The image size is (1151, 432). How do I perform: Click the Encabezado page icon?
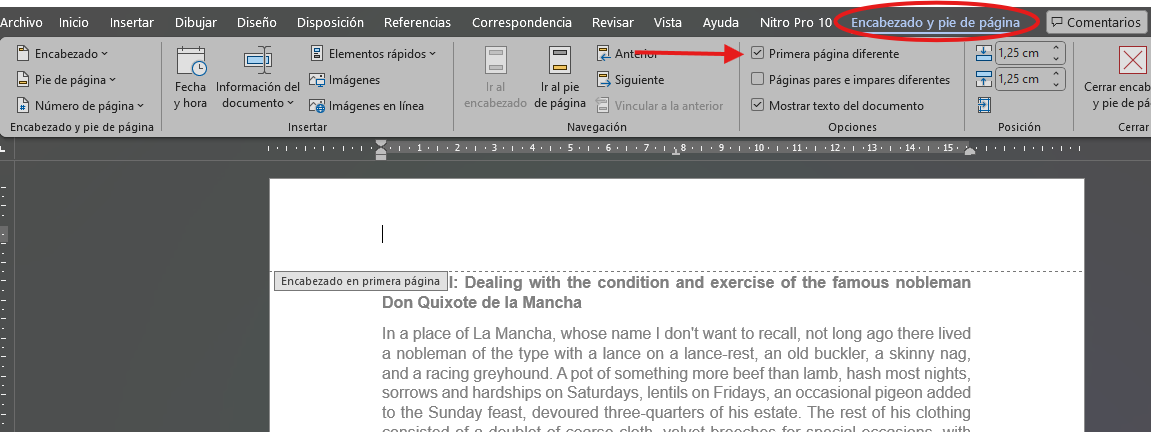coord(23,54)
